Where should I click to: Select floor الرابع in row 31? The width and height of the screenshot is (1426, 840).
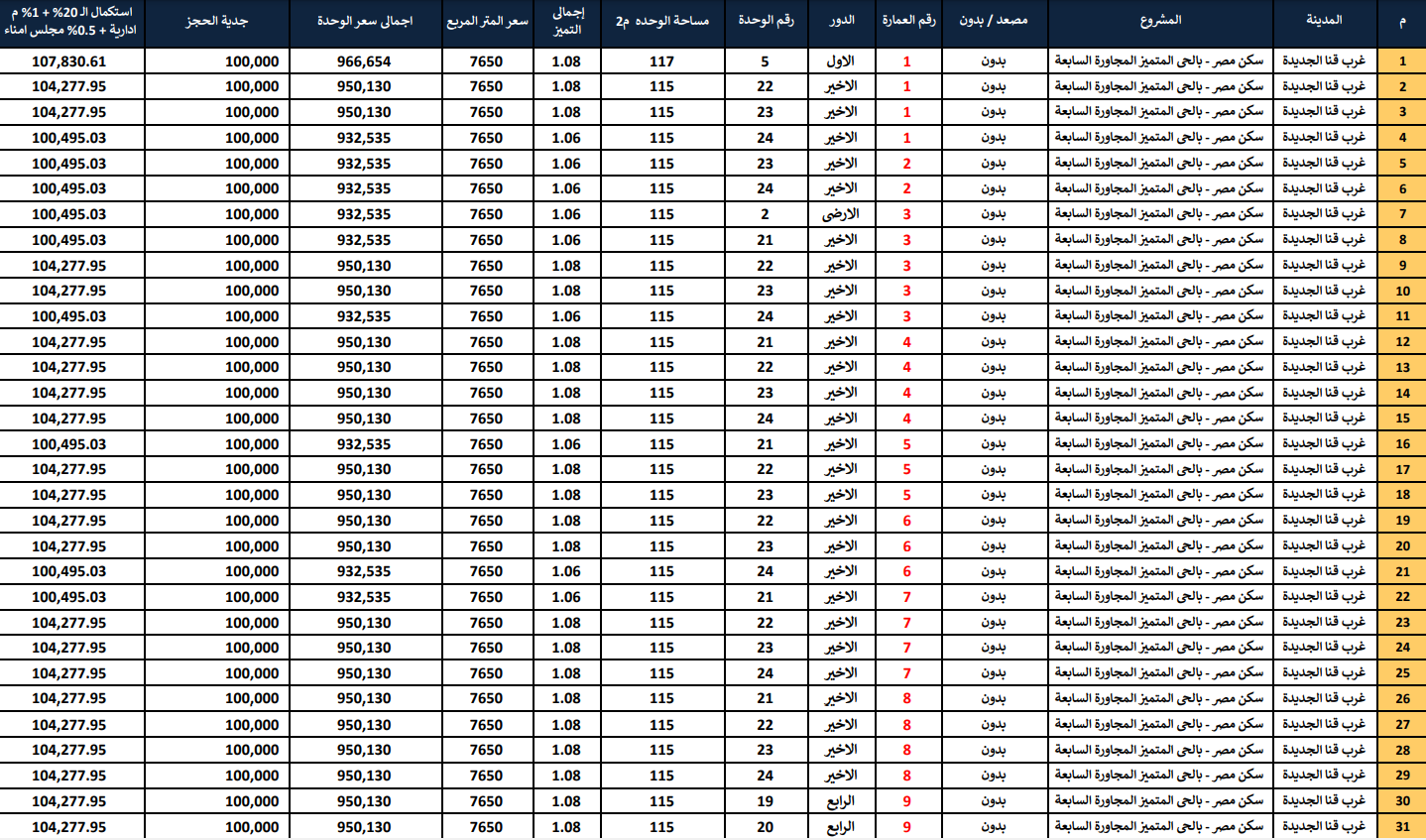pos(841,827)
